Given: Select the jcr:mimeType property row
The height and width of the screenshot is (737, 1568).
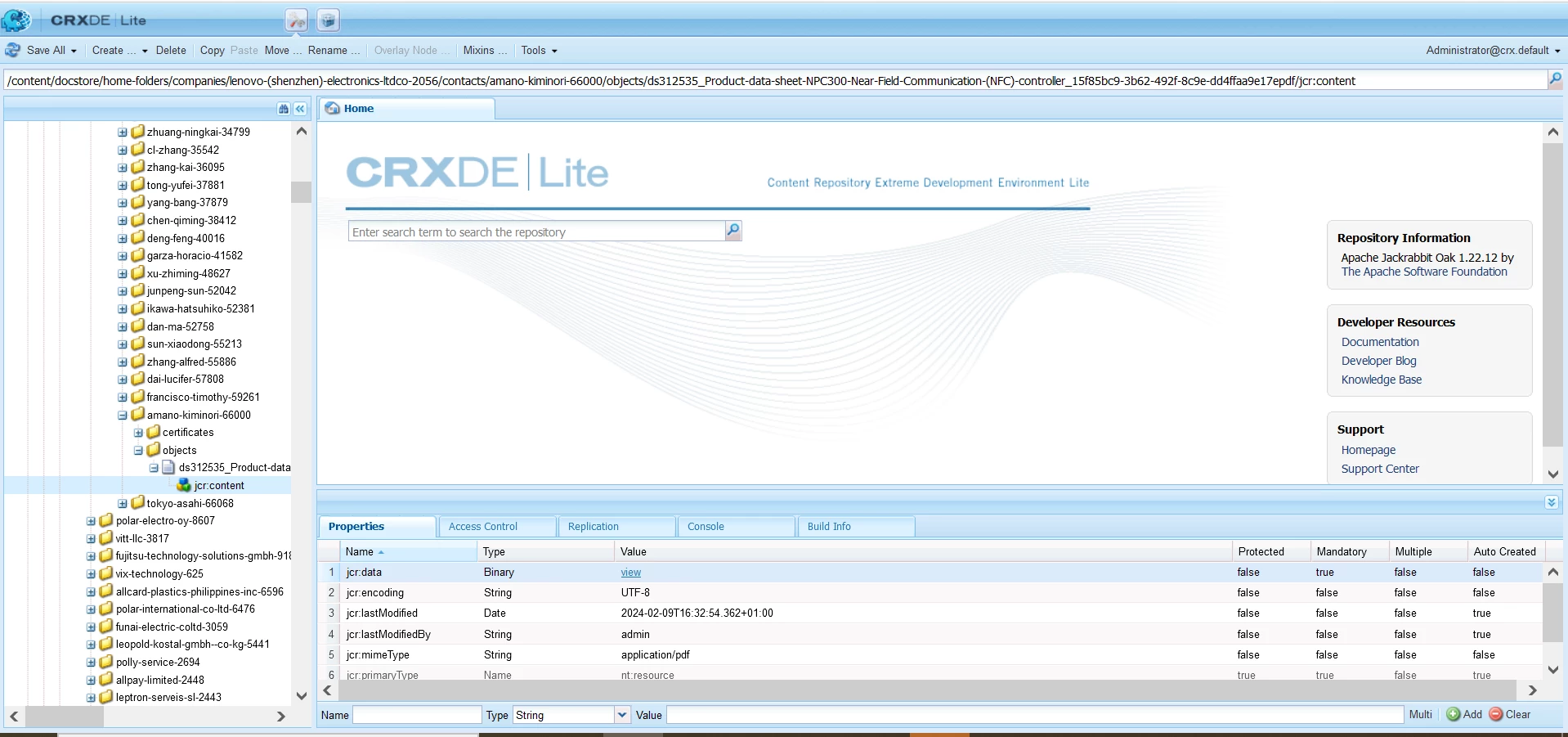Looking at the screenshot, I should [x=930, y=654].
